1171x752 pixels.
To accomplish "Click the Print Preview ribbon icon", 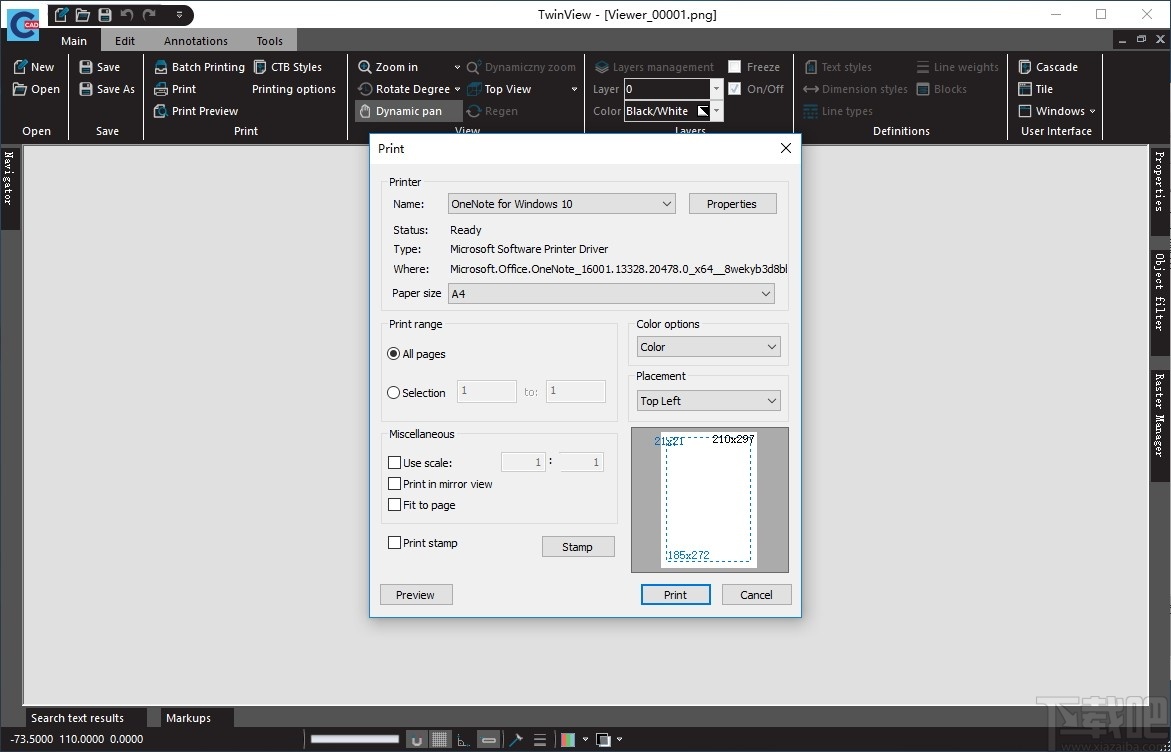I will pyautogui.click(x=161, y=111).
